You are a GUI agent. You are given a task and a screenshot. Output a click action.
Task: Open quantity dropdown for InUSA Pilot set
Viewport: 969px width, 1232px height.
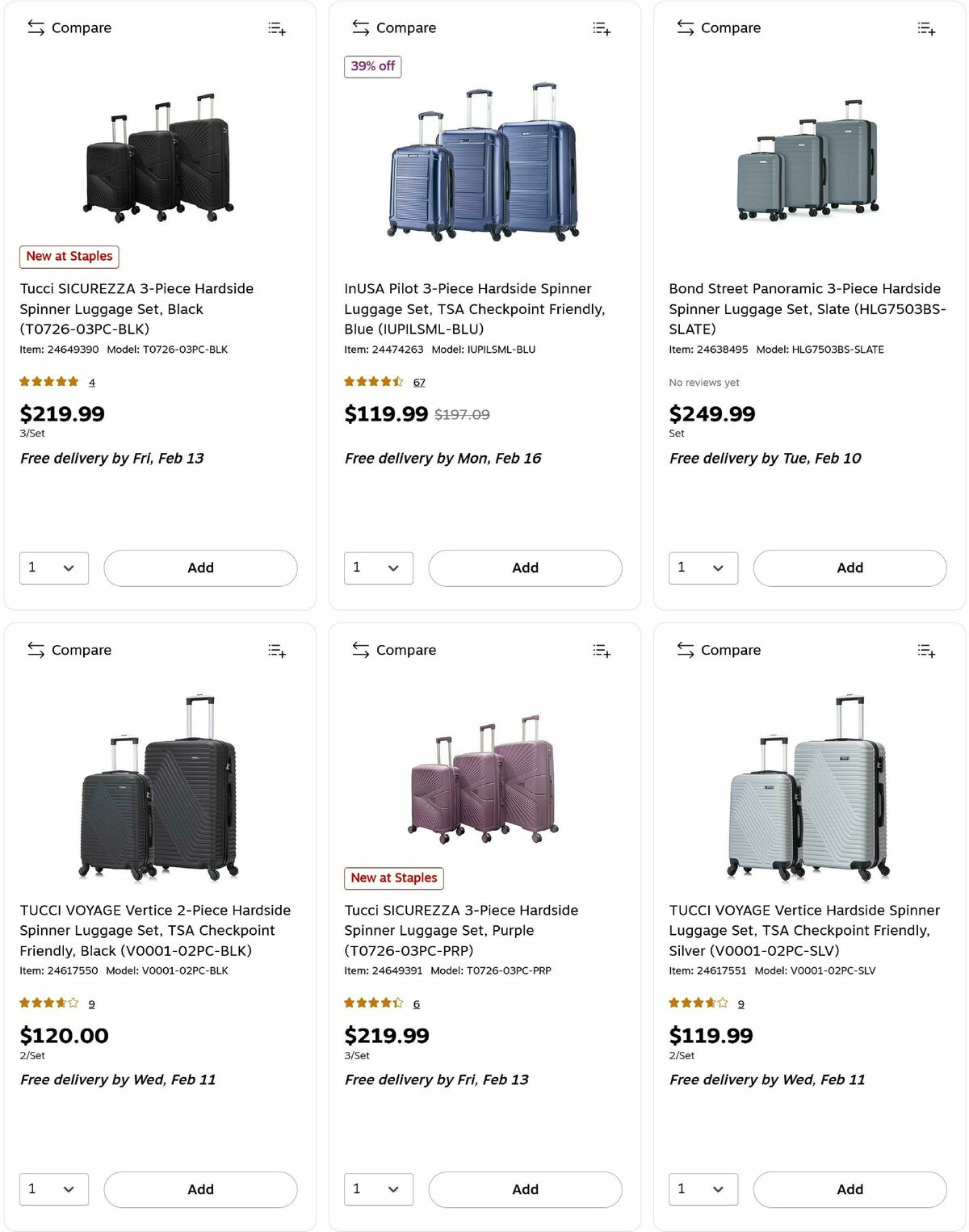click(379, 568)
